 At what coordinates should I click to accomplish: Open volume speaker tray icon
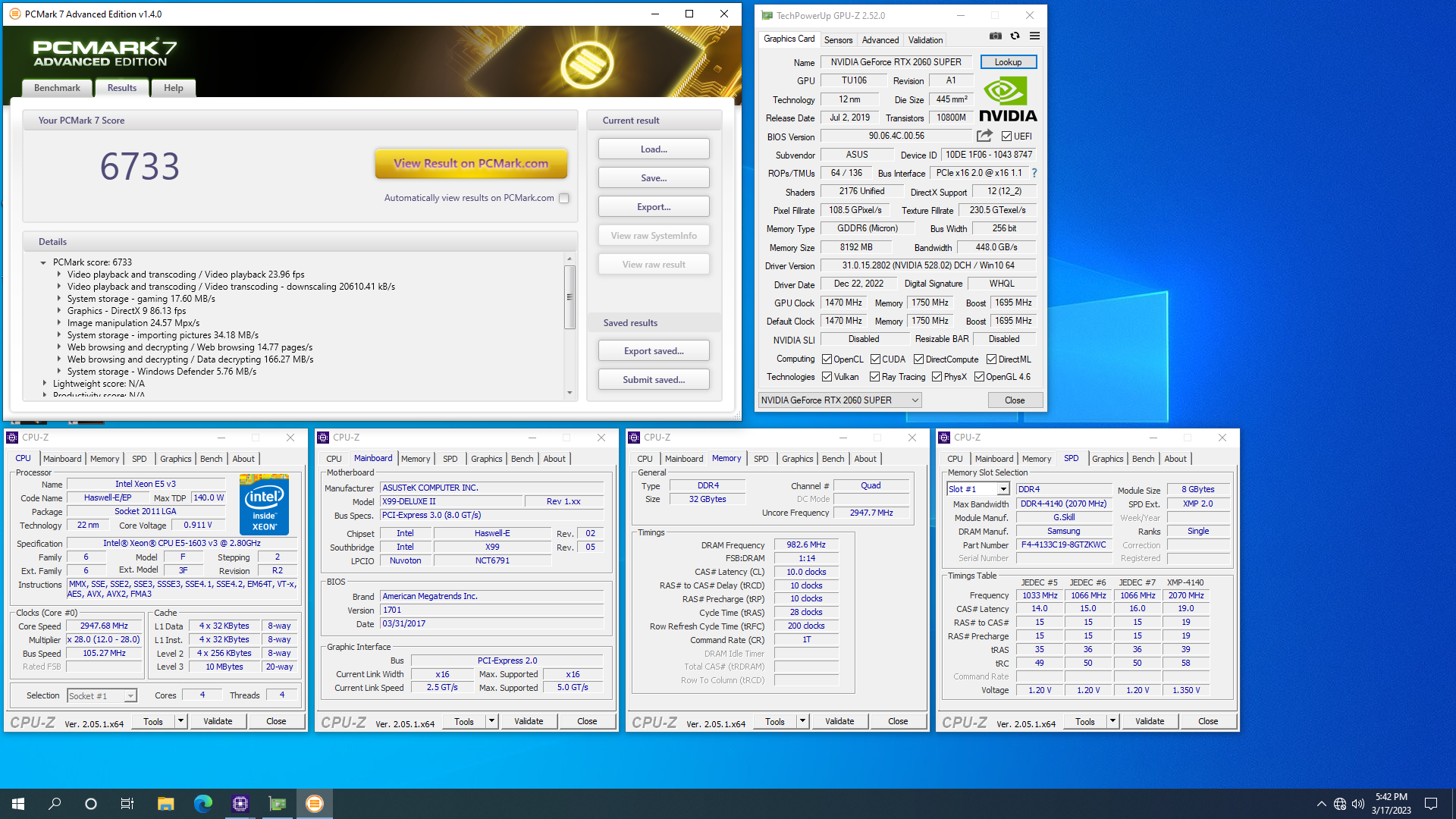click(1358, 804)
